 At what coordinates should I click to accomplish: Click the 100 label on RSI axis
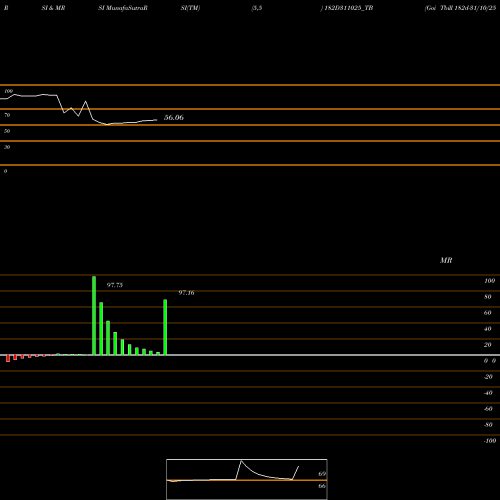coord(9,91)
